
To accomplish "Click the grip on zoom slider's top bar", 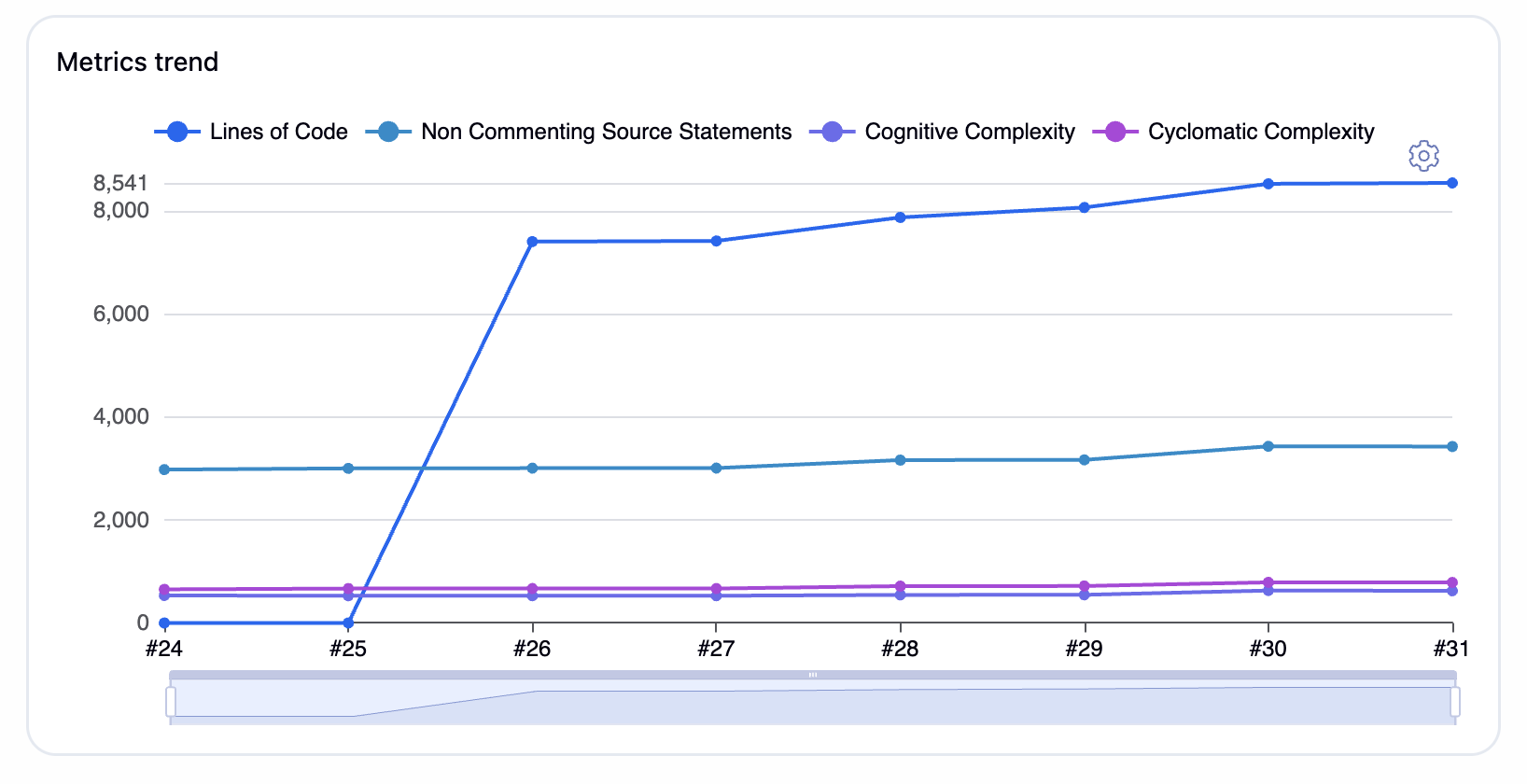I will pyautogui.click(x=813, y=675).
